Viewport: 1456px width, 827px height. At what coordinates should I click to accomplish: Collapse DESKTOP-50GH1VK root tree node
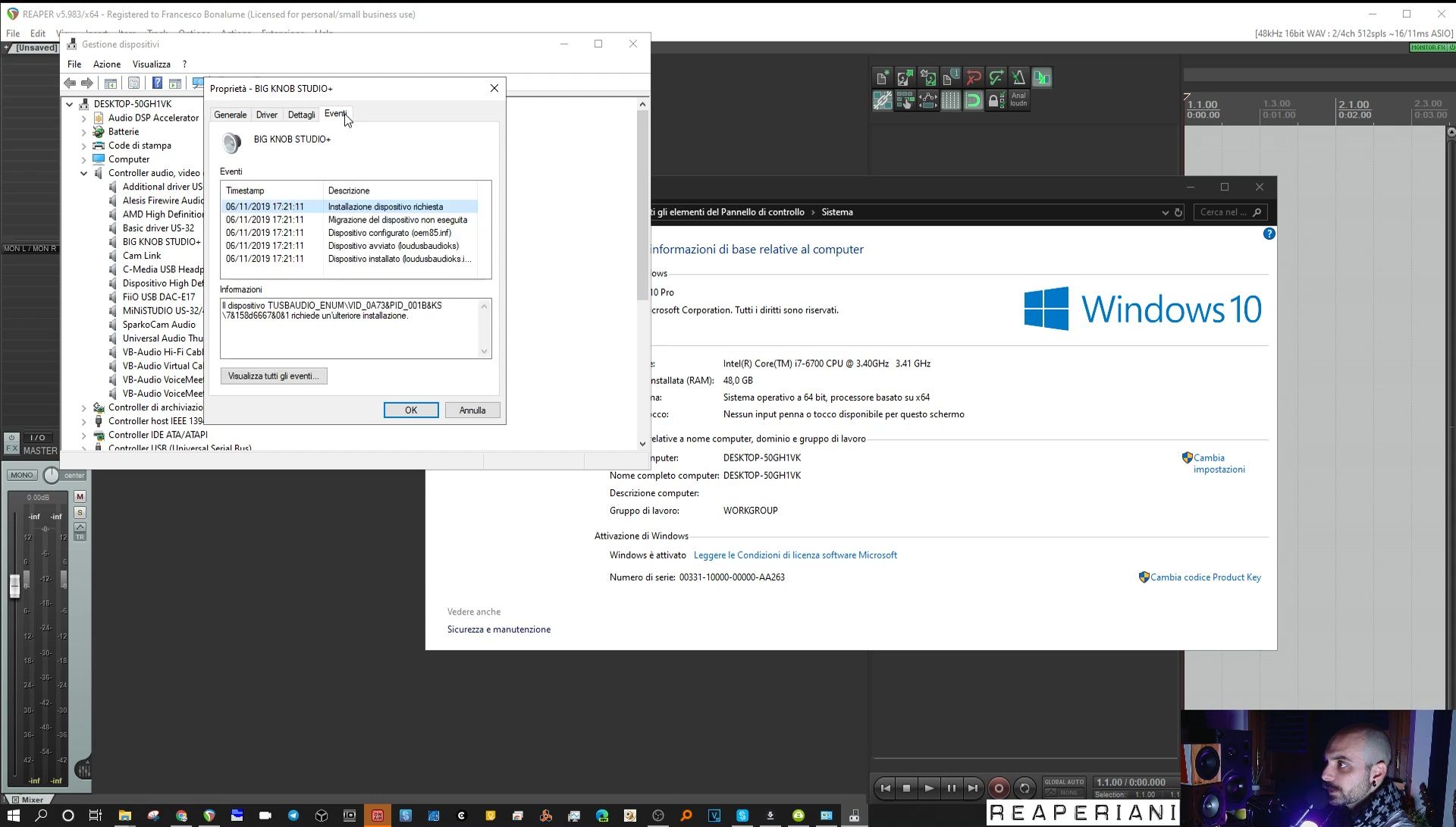pos(70,104)
